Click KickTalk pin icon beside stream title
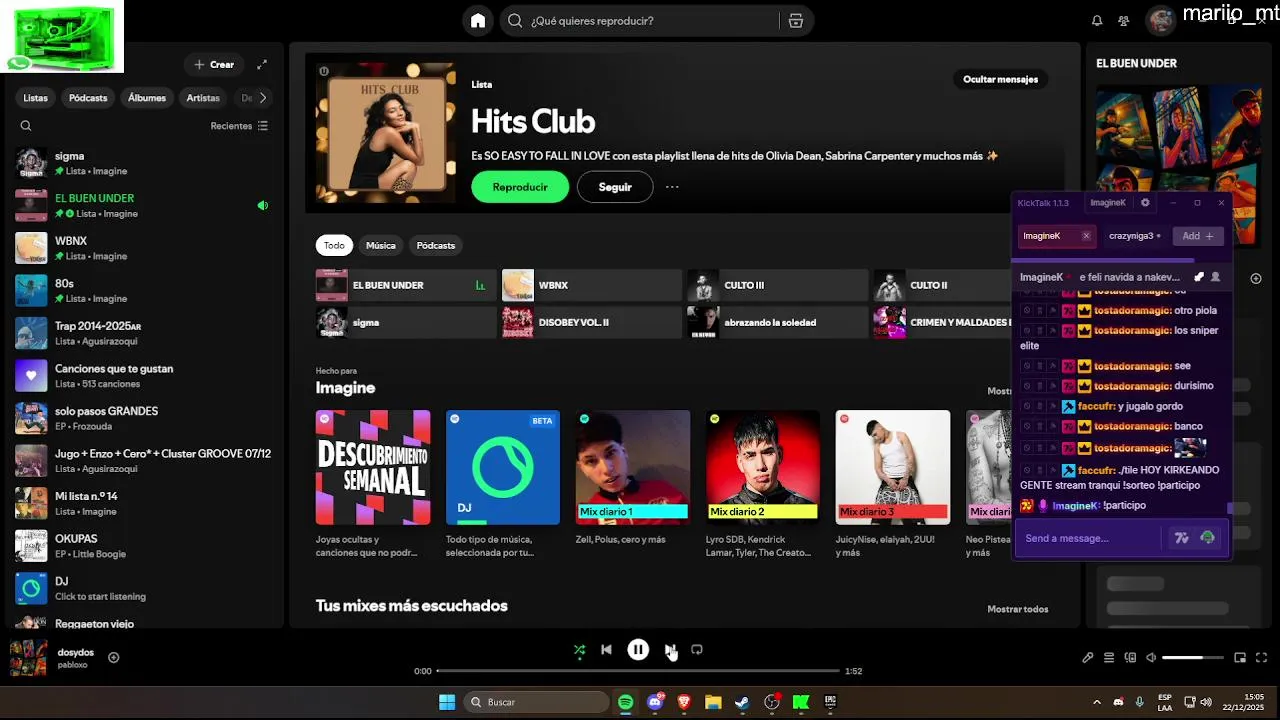The width and height of the screenshot is (1280, 720). tap(1199, 277)
